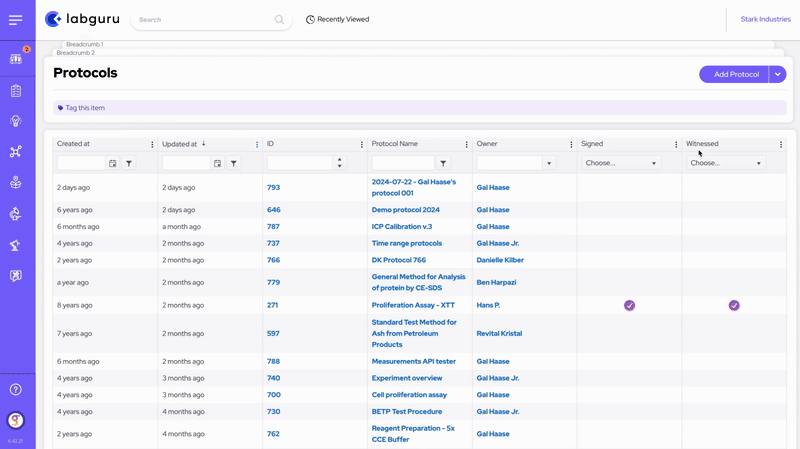The width and height of the screenshot is (800, 449).
Task: Open protocol ID 793
Action: point(273,187)
